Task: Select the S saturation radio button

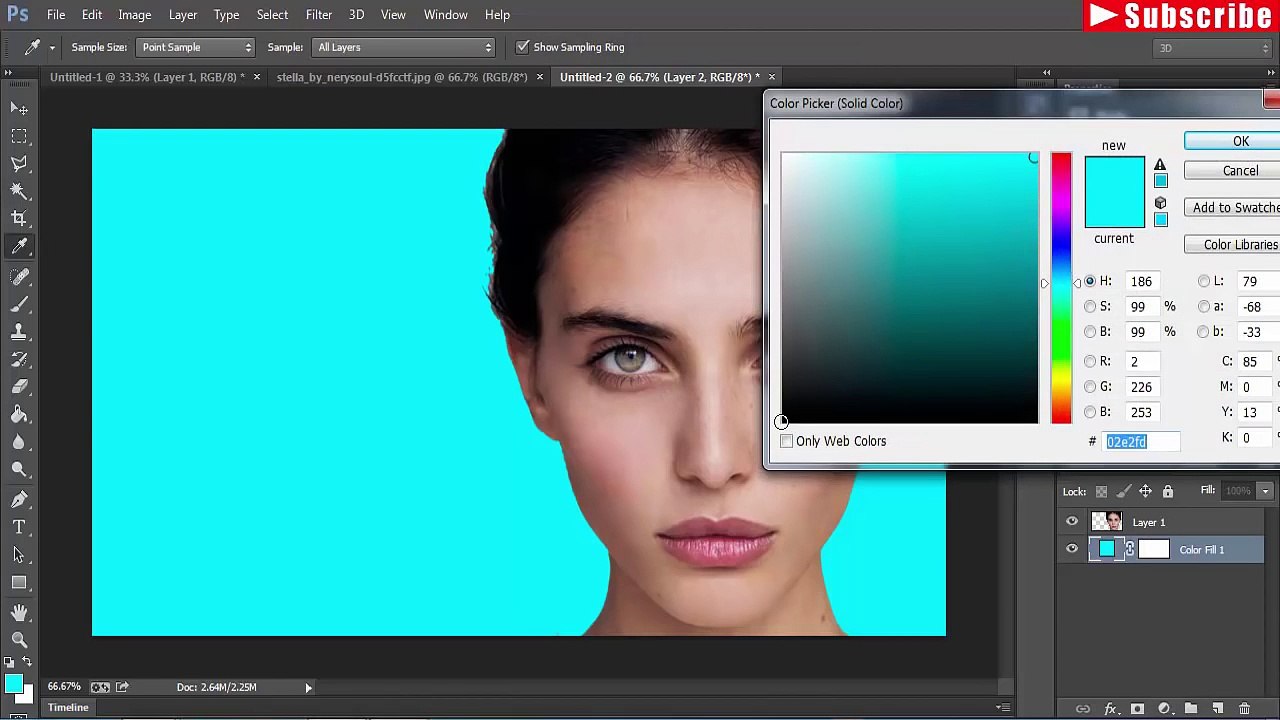Action: (x=1090, y=306)
